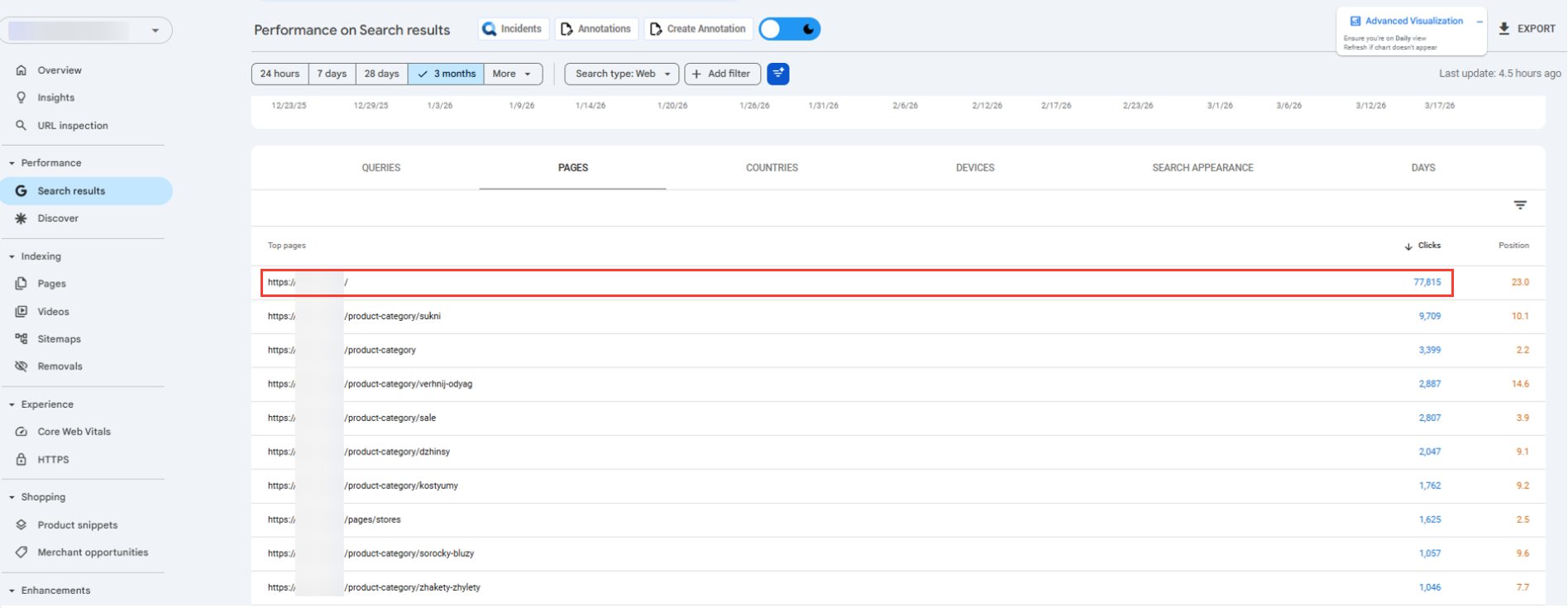1568x608 pixels.
Task: Click the 2/17/26 chart date label
Action: click(x=1056, y=106)
